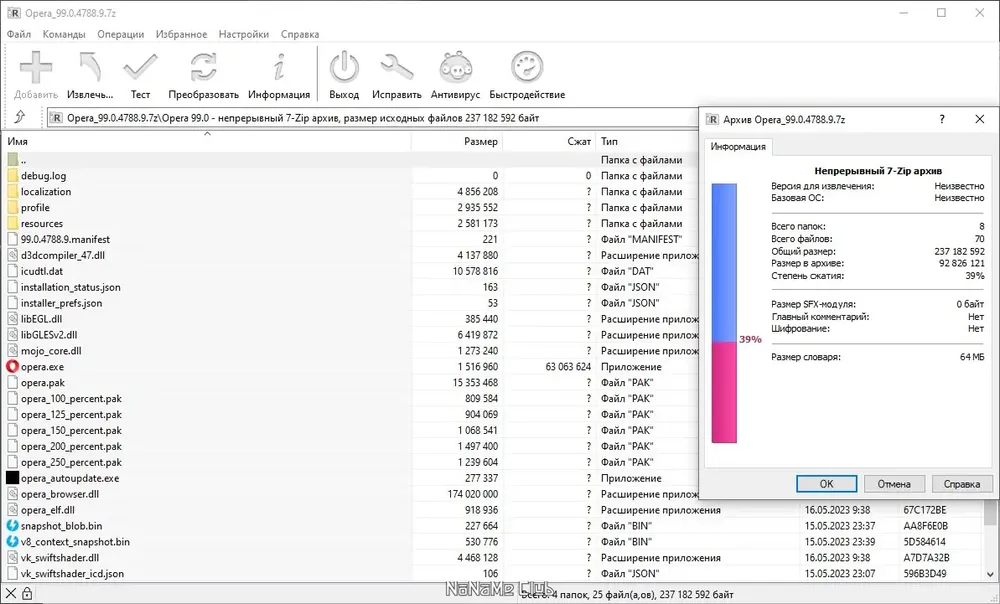Image resolution: width=1000 pixels, height=604 pixels.
Task: Open the Быстродействие (Benchmark) gauge icon
Action: click(x=527, y=67)
